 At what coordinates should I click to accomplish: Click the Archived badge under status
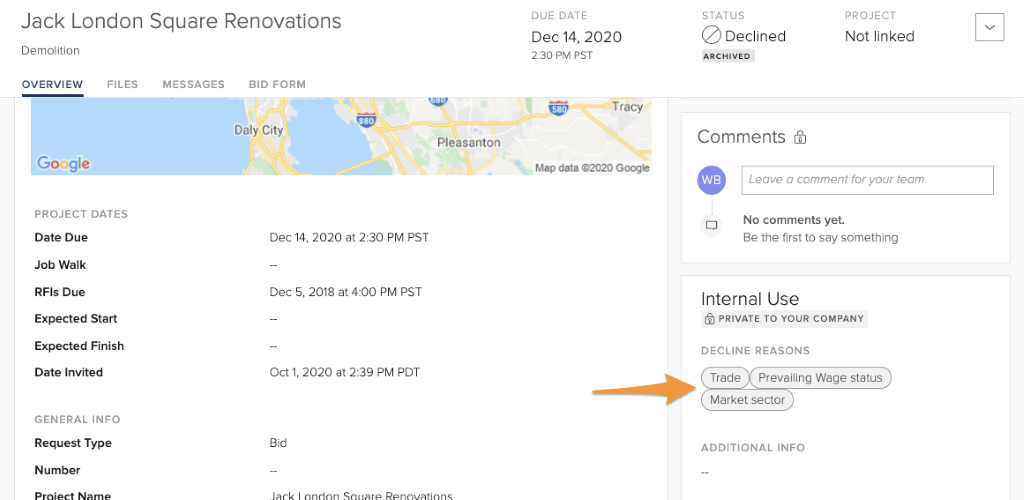[x=728, y=57]
